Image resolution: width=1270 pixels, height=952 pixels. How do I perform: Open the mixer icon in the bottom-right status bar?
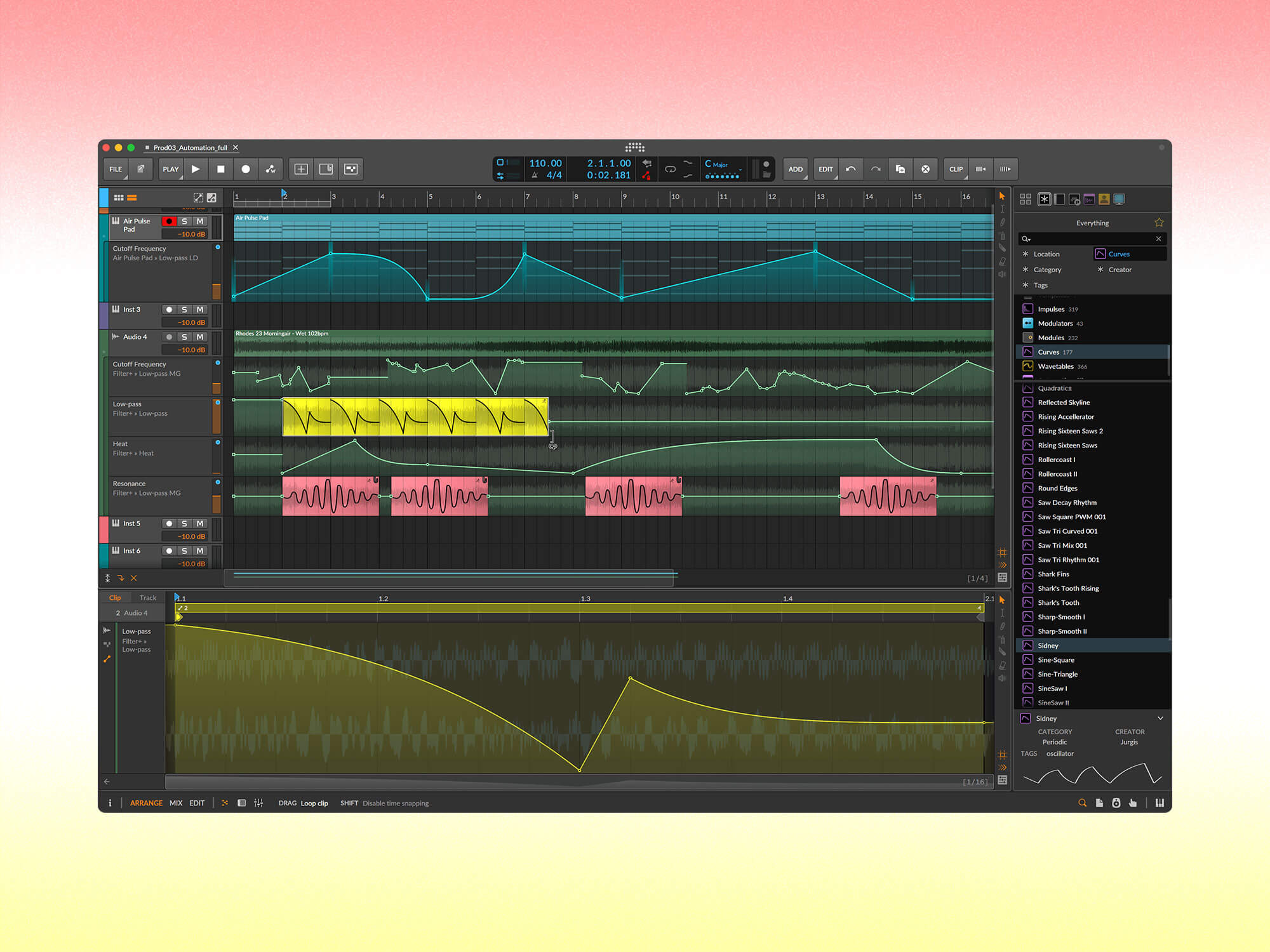pyautogui.click(x=1160, y=803)
